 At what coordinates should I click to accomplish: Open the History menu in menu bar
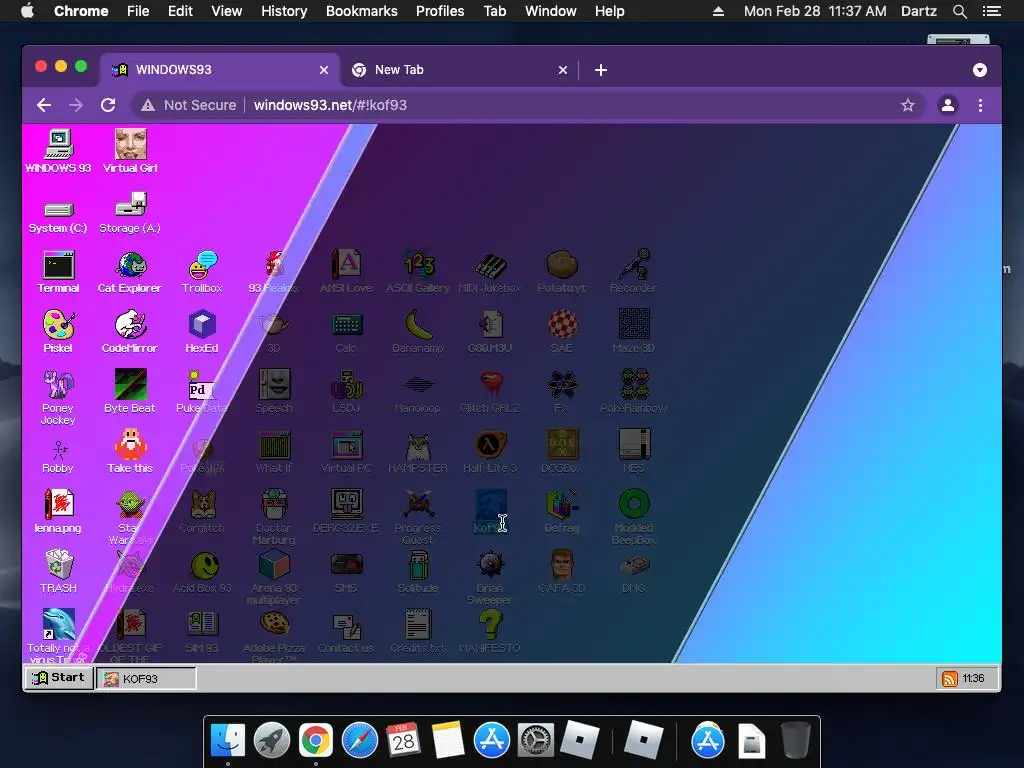[x=284, y=11]
